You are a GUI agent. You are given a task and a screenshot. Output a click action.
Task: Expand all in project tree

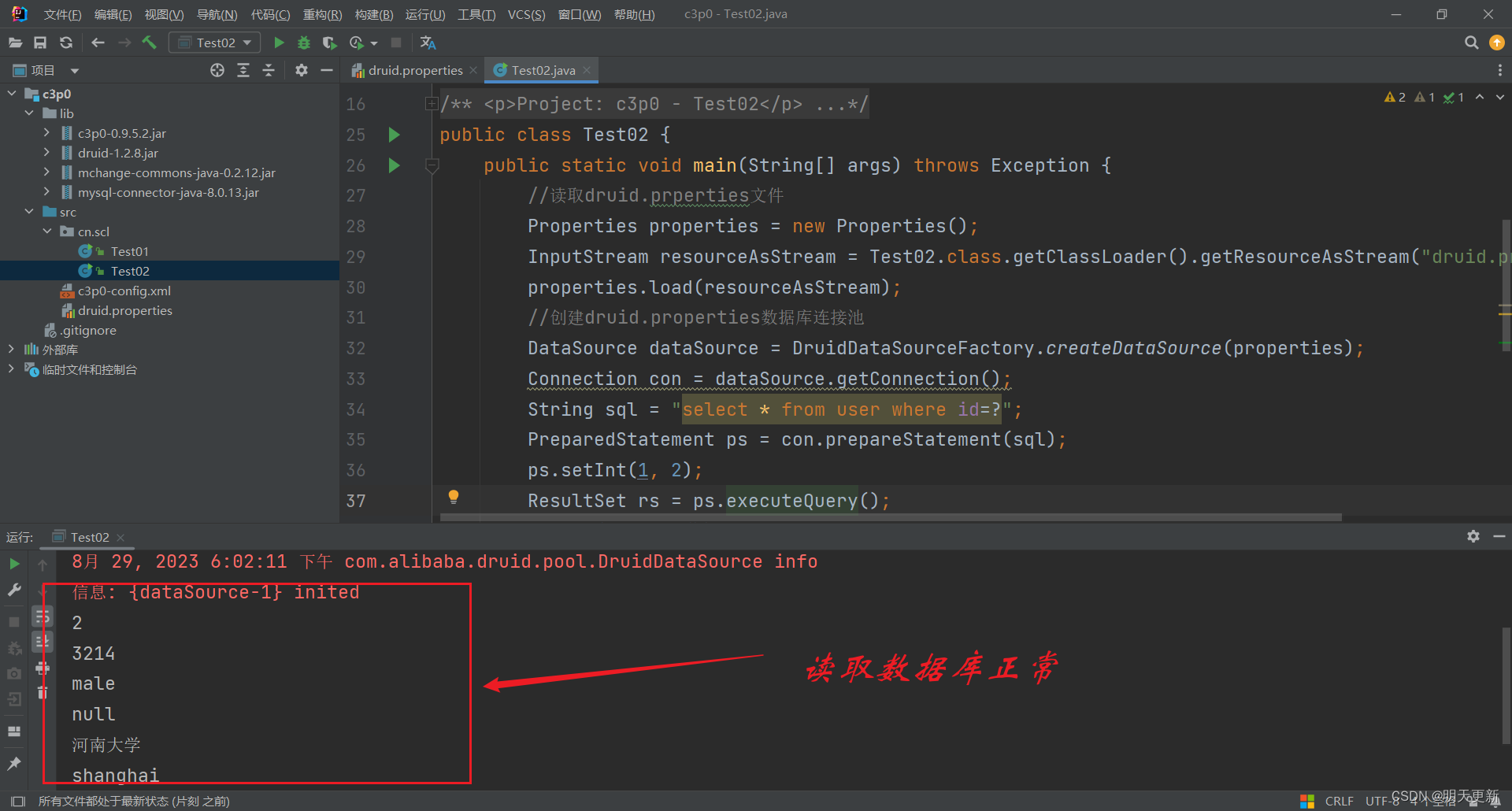pos(243,70)
